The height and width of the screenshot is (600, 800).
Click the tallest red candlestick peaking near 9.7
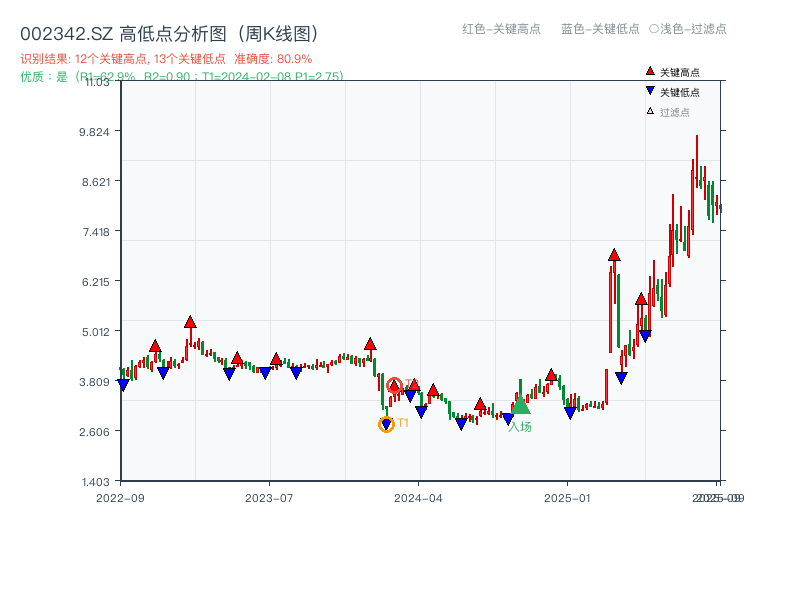(x=697, y=161)
